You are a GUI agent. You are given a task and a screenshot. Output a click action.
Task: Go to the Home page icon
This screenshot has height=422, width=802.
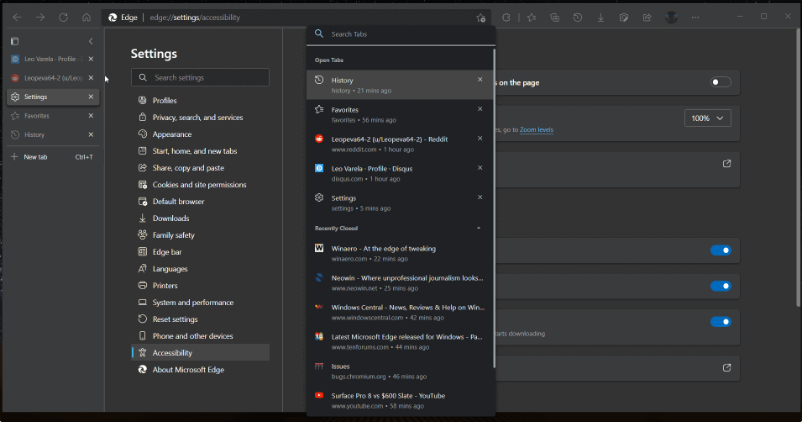click(87, 17)
